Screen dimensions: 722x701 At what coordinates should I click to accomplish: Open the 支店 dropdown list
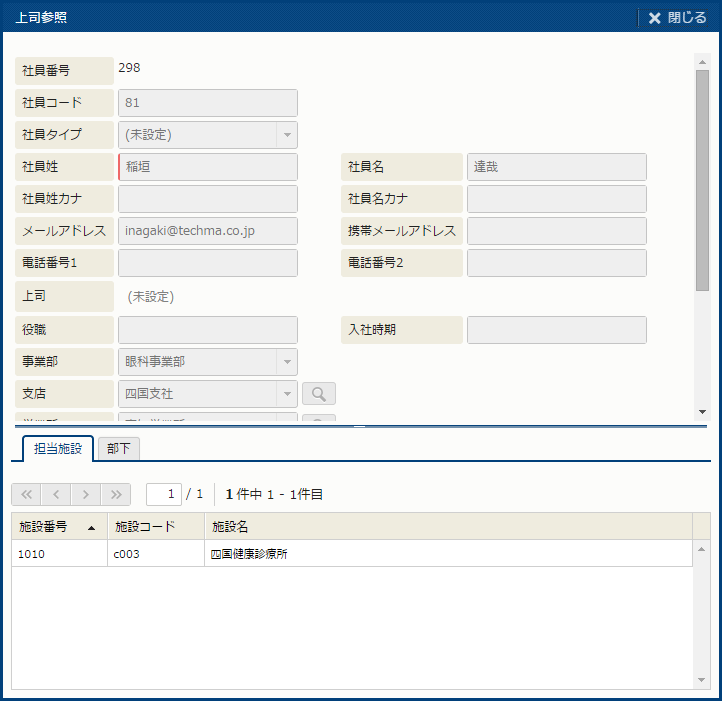pyautogui.click(x=286, y=394)
